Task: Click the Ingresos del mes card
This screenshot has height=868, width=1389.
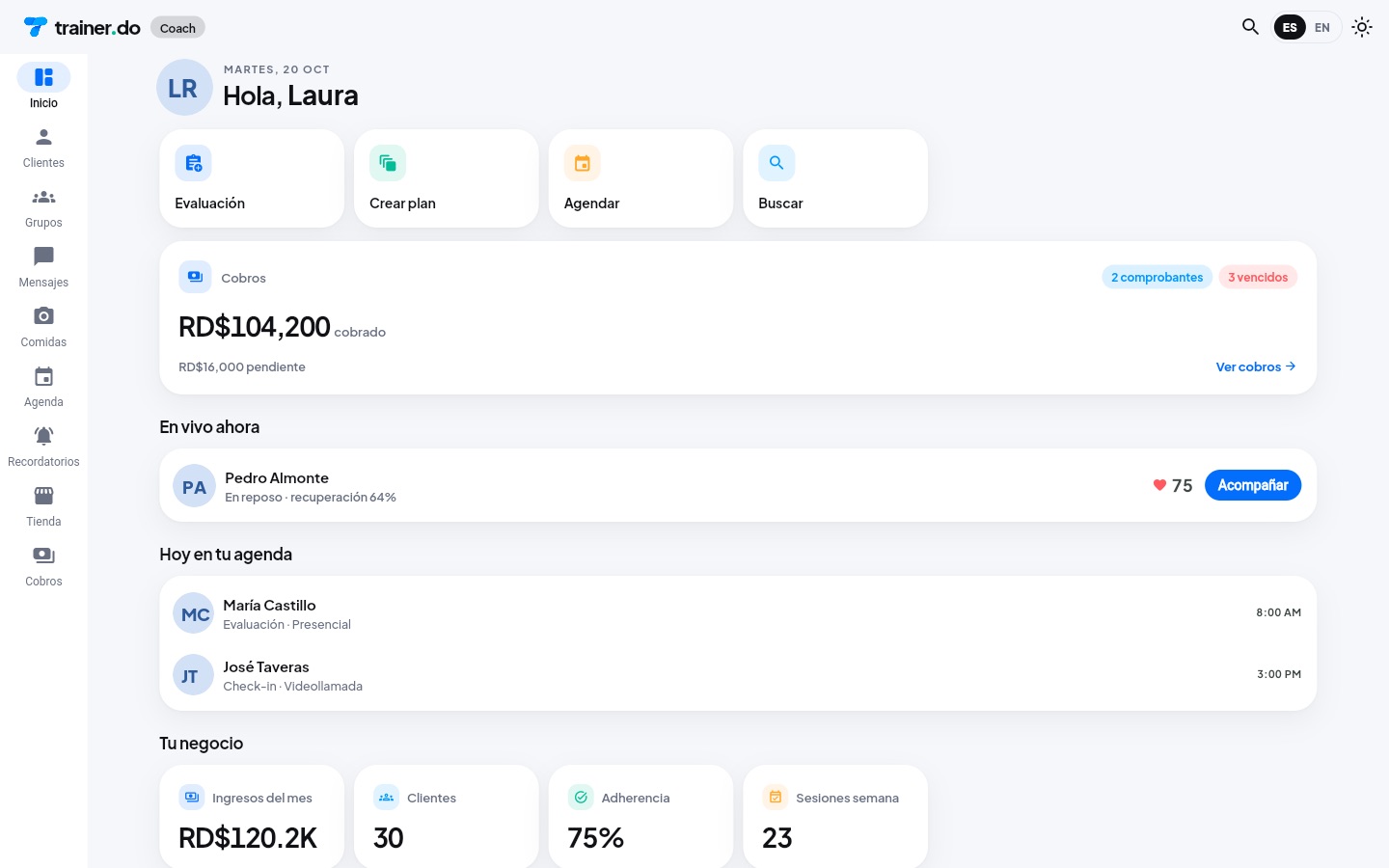Action: [x=252, y=817]
